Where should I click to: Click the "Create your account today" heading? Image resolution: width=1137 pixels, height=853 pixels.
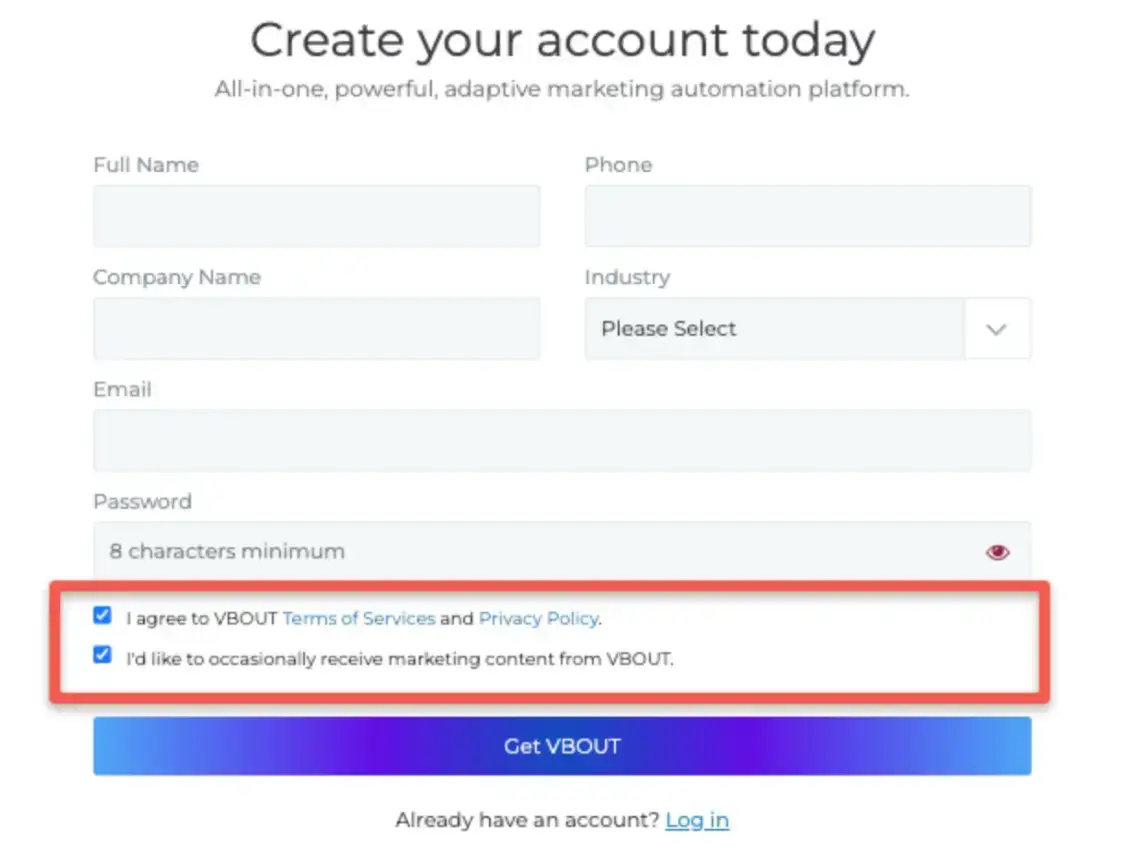pyautogui.click(x=561, y=40)
